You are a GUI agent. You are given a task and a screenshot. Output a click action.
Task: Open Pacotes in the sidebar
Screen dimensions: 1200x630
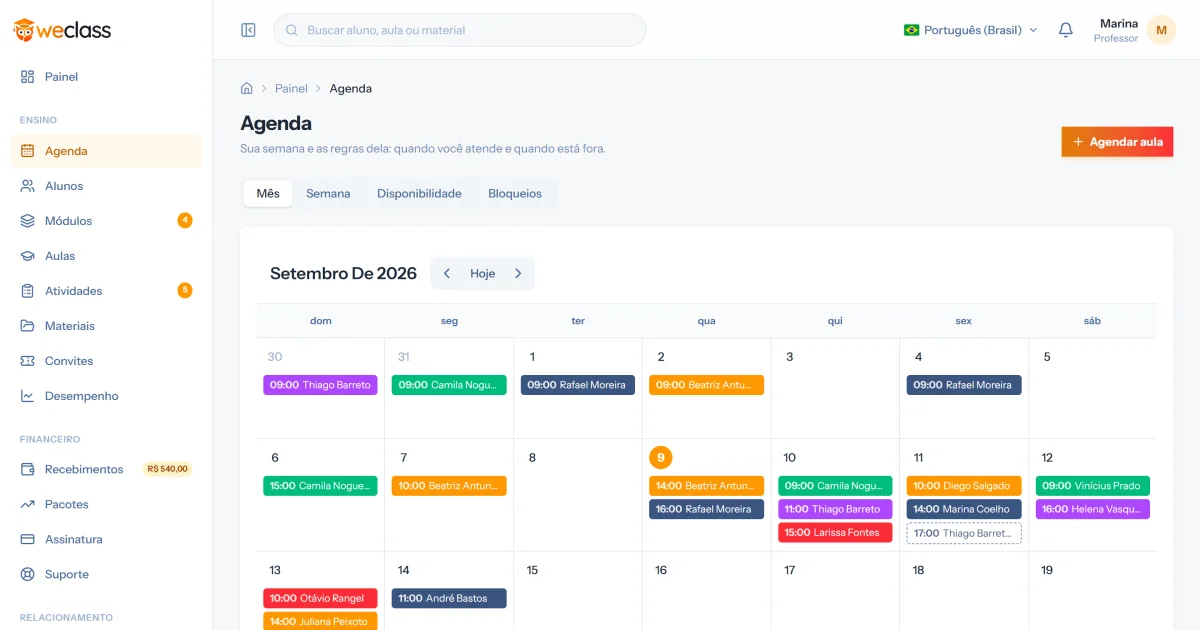pyautogui.click(x=106, y=504)
